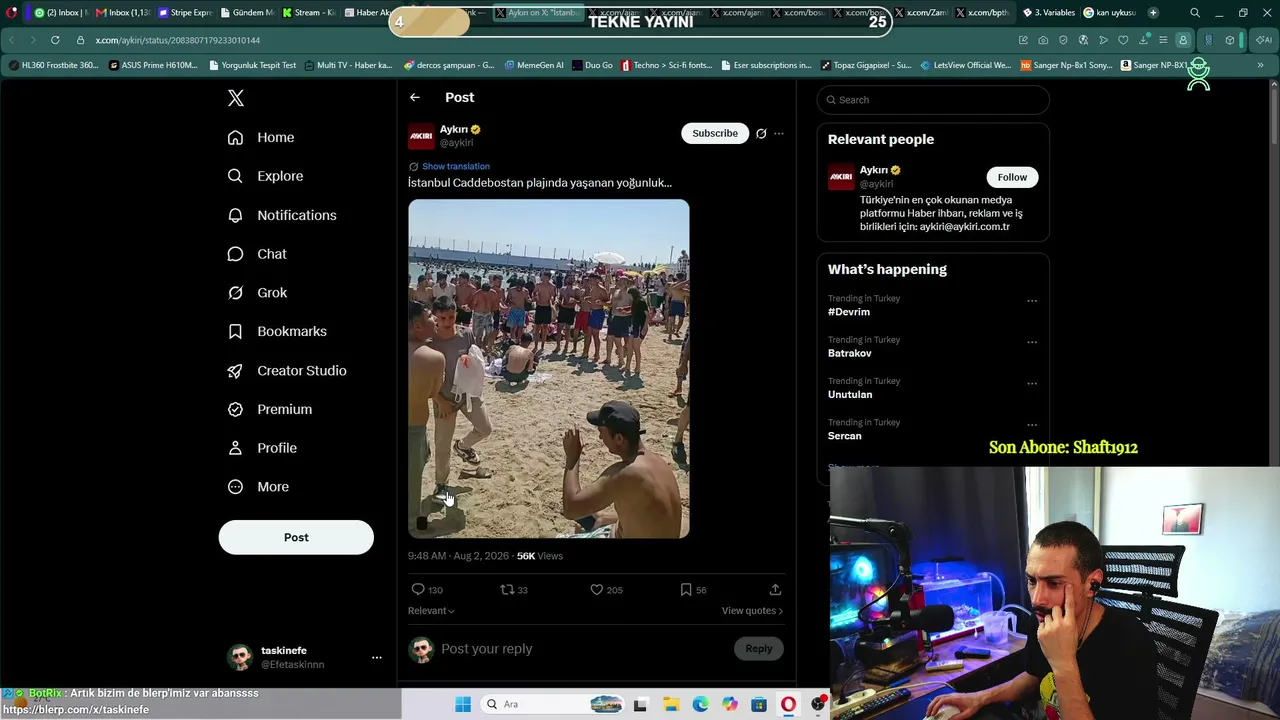Open options for #Devrim trend

click(x=1032, y=300)
